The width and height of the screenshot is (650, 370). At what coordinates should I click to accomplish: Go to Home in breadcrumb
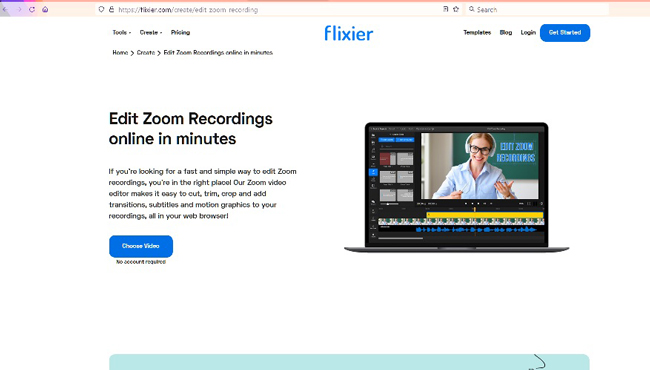(120, 53)
